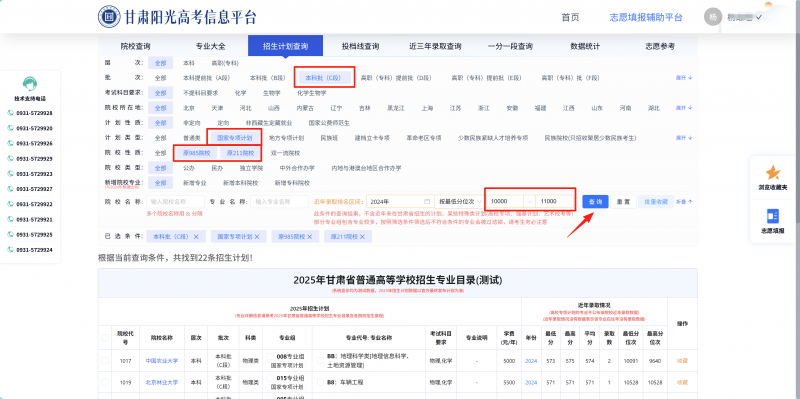Remove the 国家专项计划 selected condition tag
Screen dimensions: 800x399
click(x=257, y=237)
